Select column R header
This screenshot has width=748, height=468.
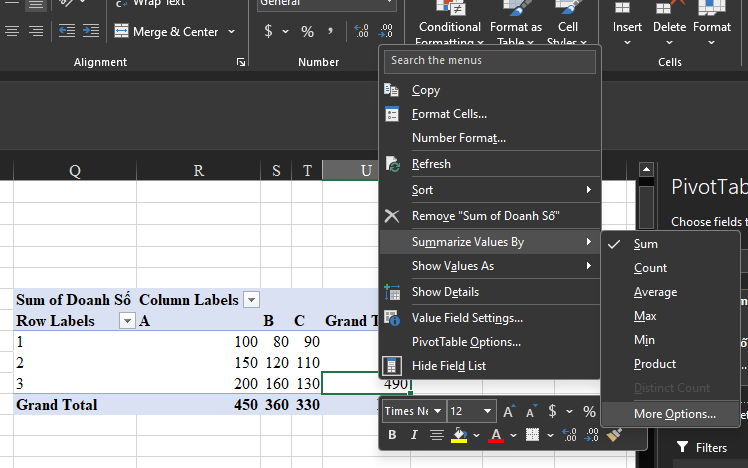[198, 170]
